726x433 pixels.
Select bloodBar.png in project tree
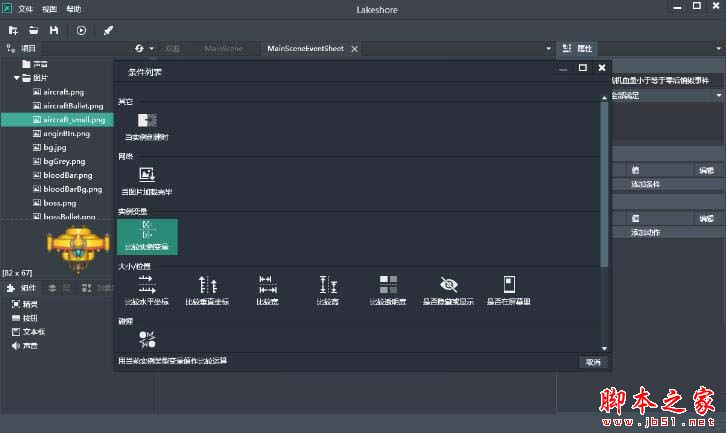pyautogui.click(x=63, y=175)
